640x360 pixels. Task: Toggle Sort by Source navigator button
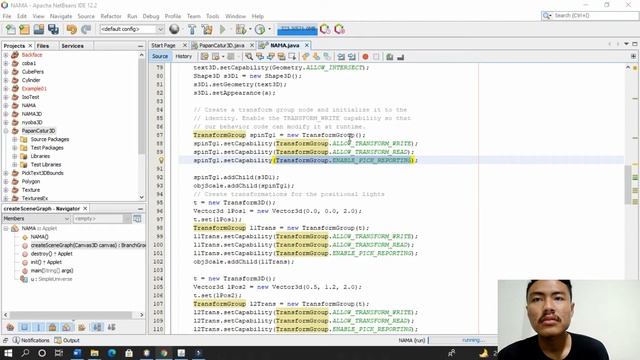(x=111, y=327)
